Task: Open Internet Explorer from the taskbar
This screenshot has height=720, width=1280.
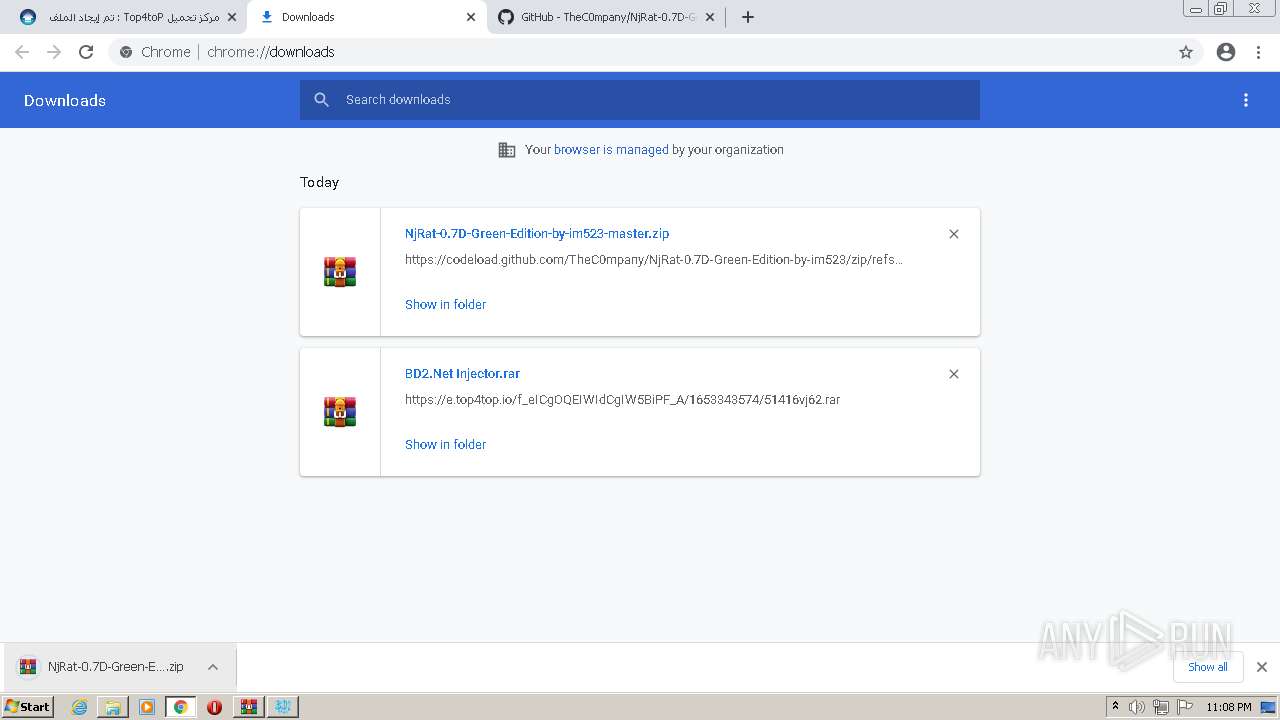Action: (80, 707)
